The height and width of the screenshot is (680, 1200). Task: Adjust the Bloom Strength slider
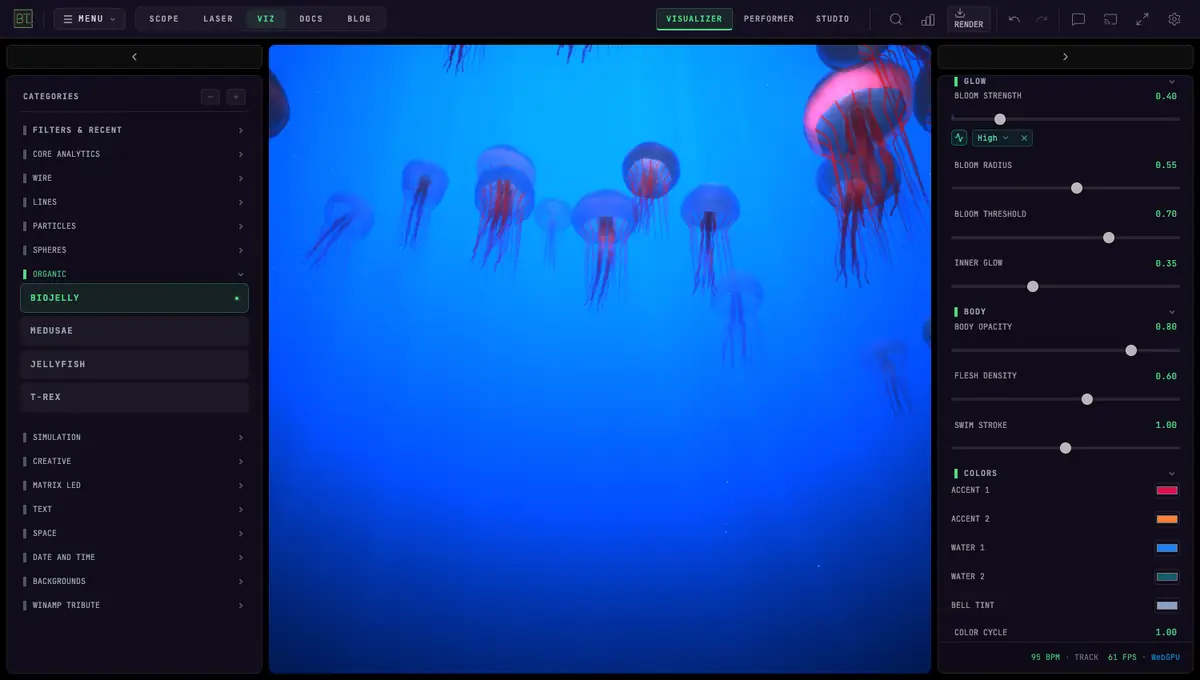(1066, 119)
